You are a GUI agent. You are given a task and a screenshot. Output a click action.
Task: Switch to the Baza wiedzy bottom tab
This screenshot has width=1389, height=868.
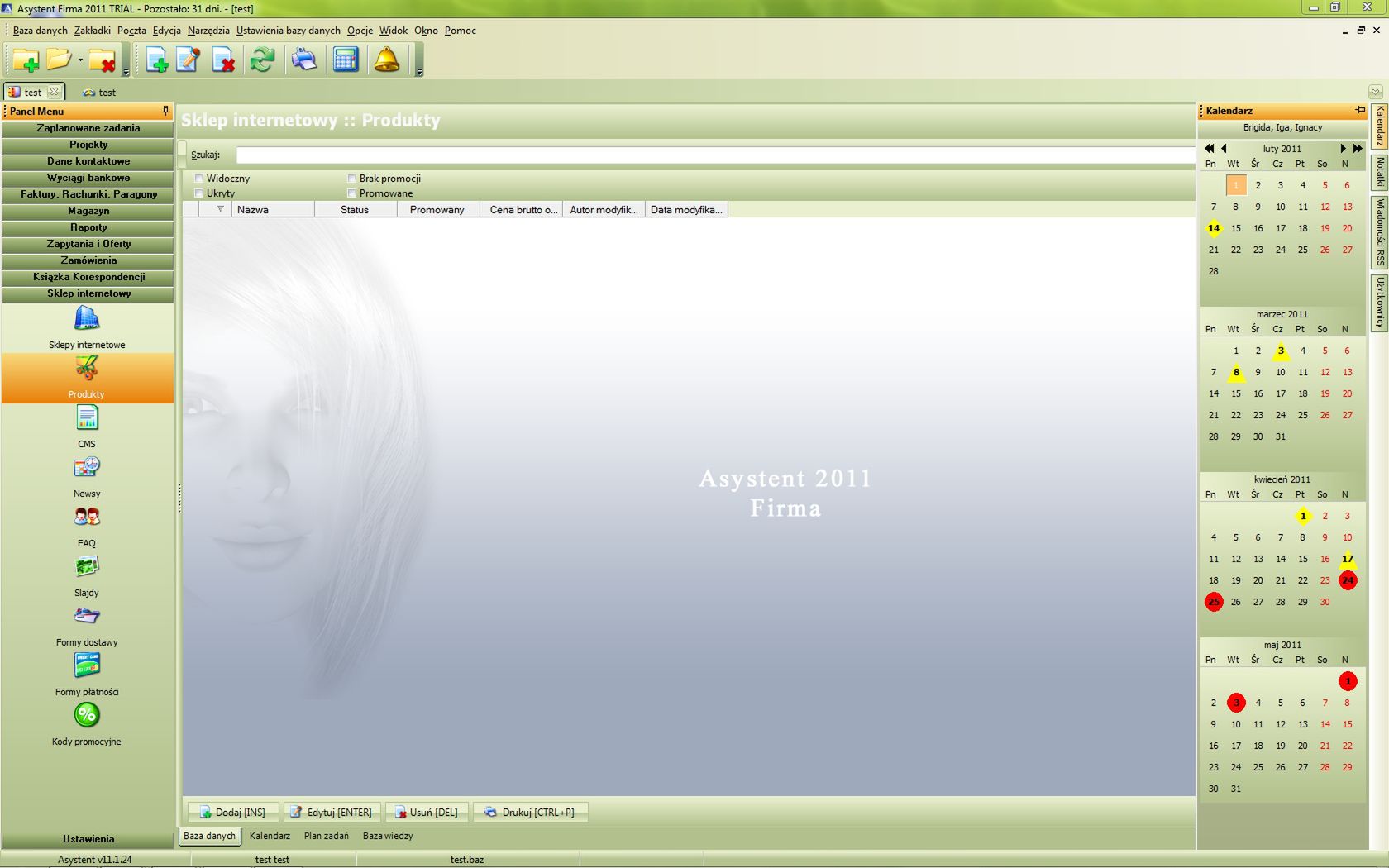388,836
